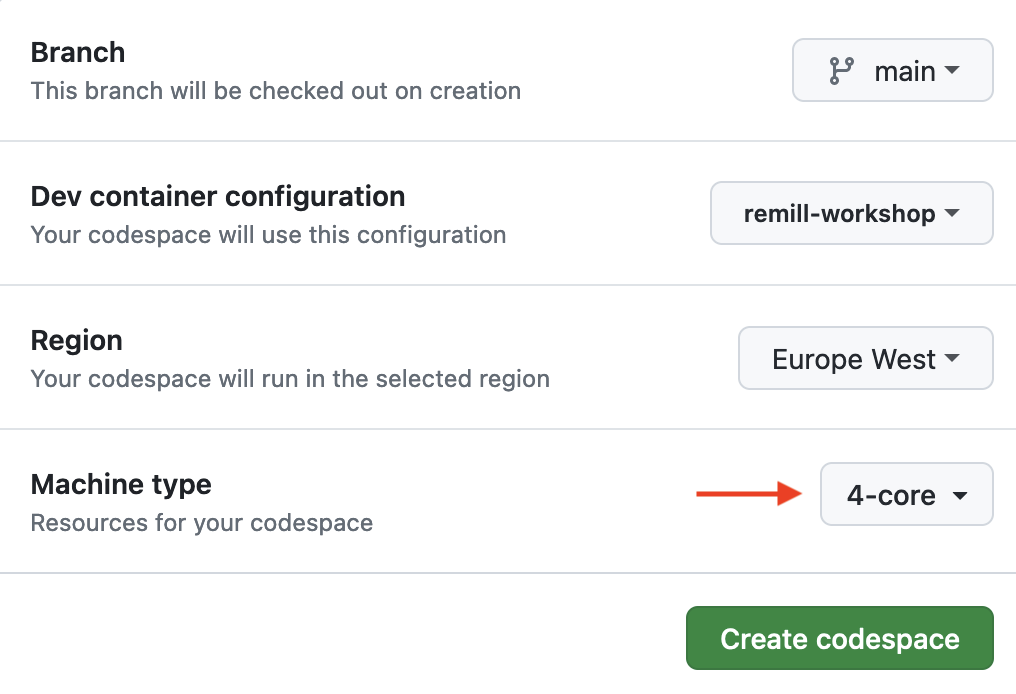Click the git branch icon beside main

(x=842, y=71)
